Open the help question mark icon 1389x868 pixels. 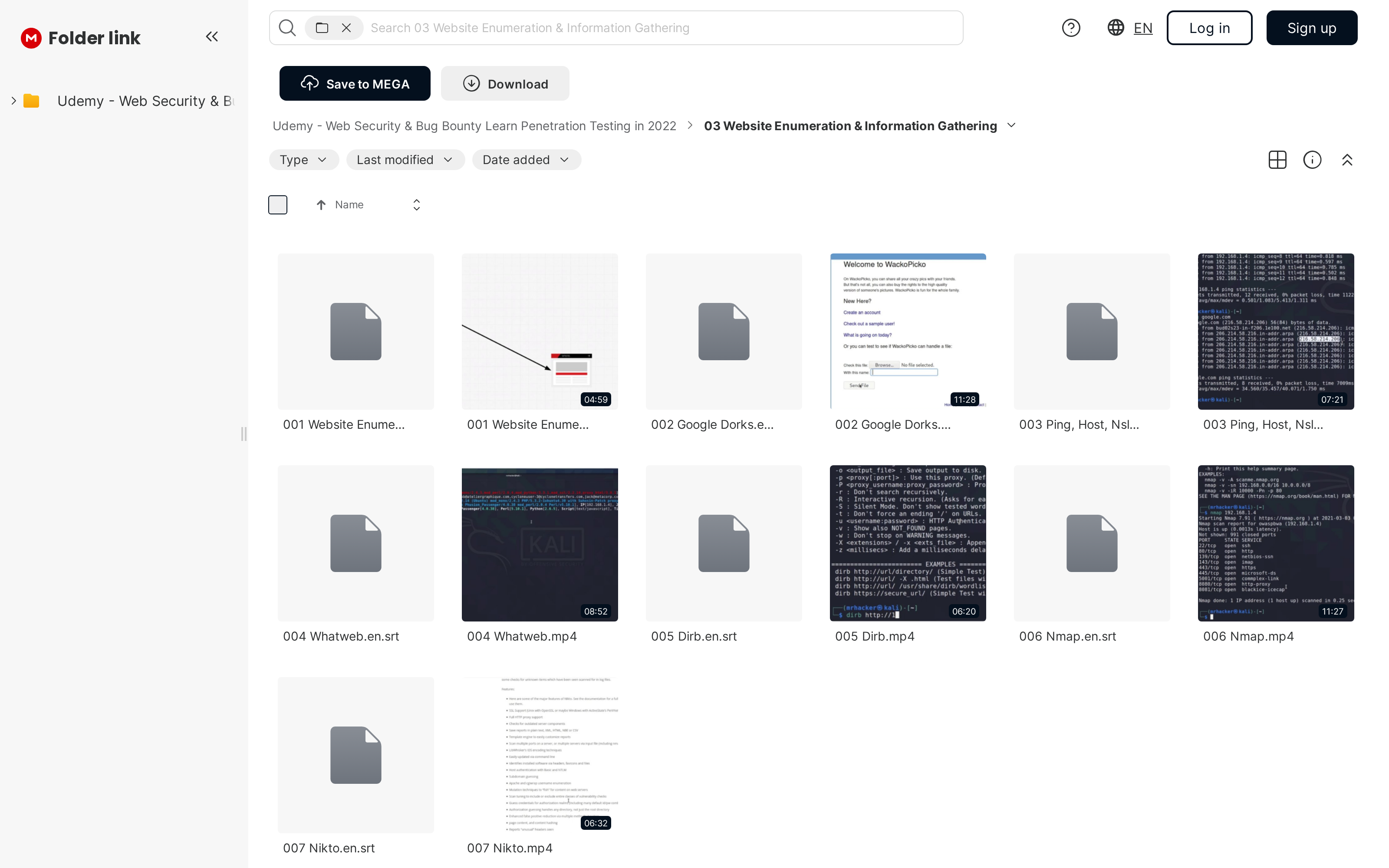pos(1071,27)
